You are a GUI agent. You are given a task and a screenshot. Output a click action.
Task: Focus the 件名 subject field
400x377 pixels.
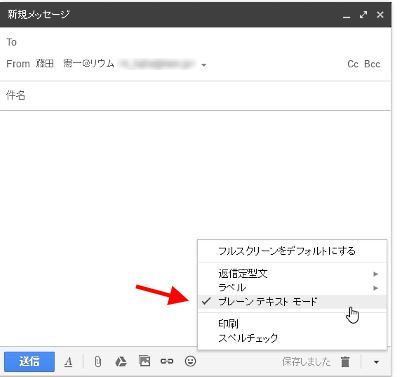pos(195,96)
